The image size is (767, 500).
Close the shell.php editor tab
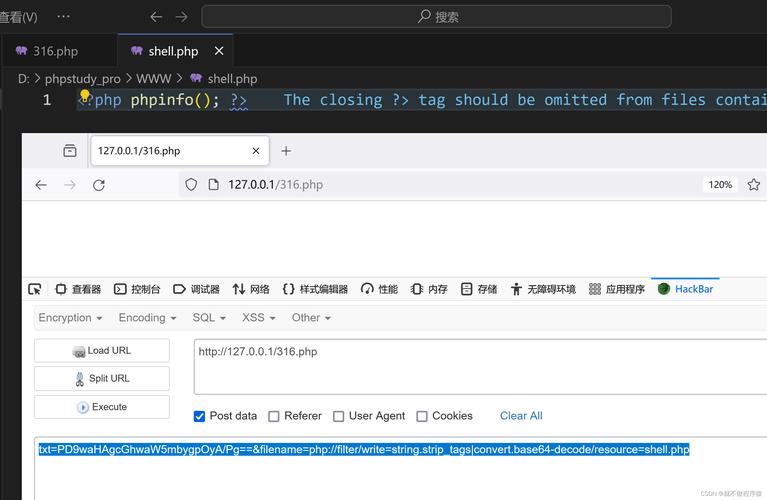point(219,51)
